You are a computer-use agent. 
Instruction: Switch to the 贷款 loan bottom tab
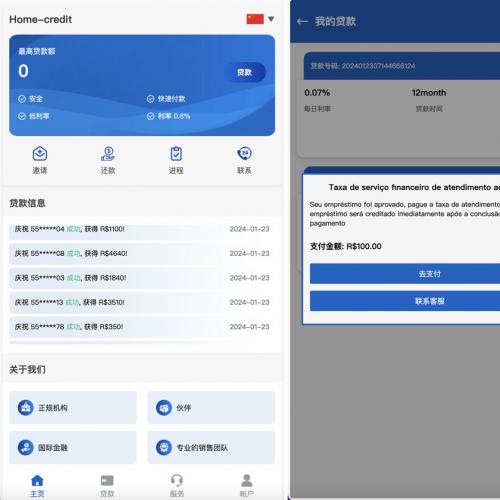click(107, 486)
